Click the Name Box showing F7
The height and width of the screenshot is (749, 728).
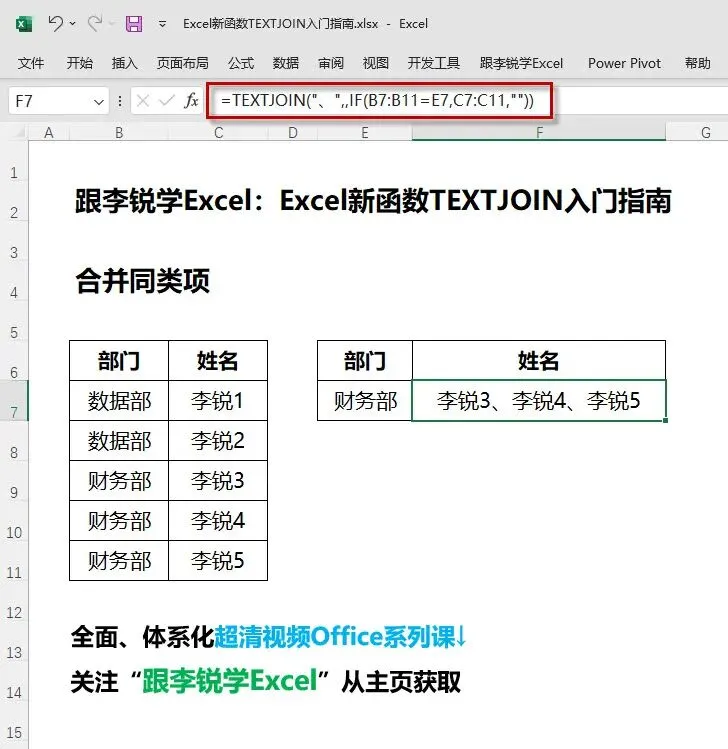click(58, 101)
